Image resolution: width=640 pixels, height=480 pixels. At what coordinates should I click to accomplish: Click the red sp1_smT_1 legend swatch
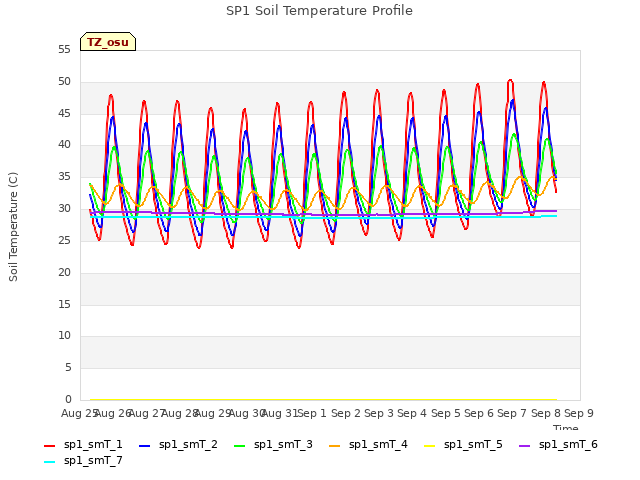[49, 446]
